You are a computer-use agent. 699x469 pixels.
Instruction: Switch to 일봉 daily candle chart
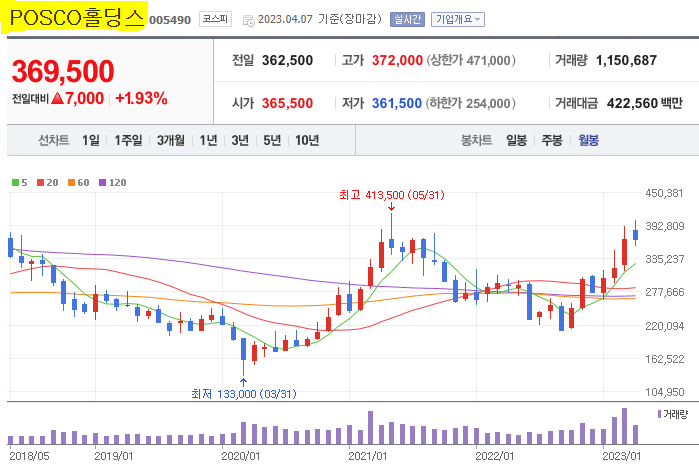(516, 140)
